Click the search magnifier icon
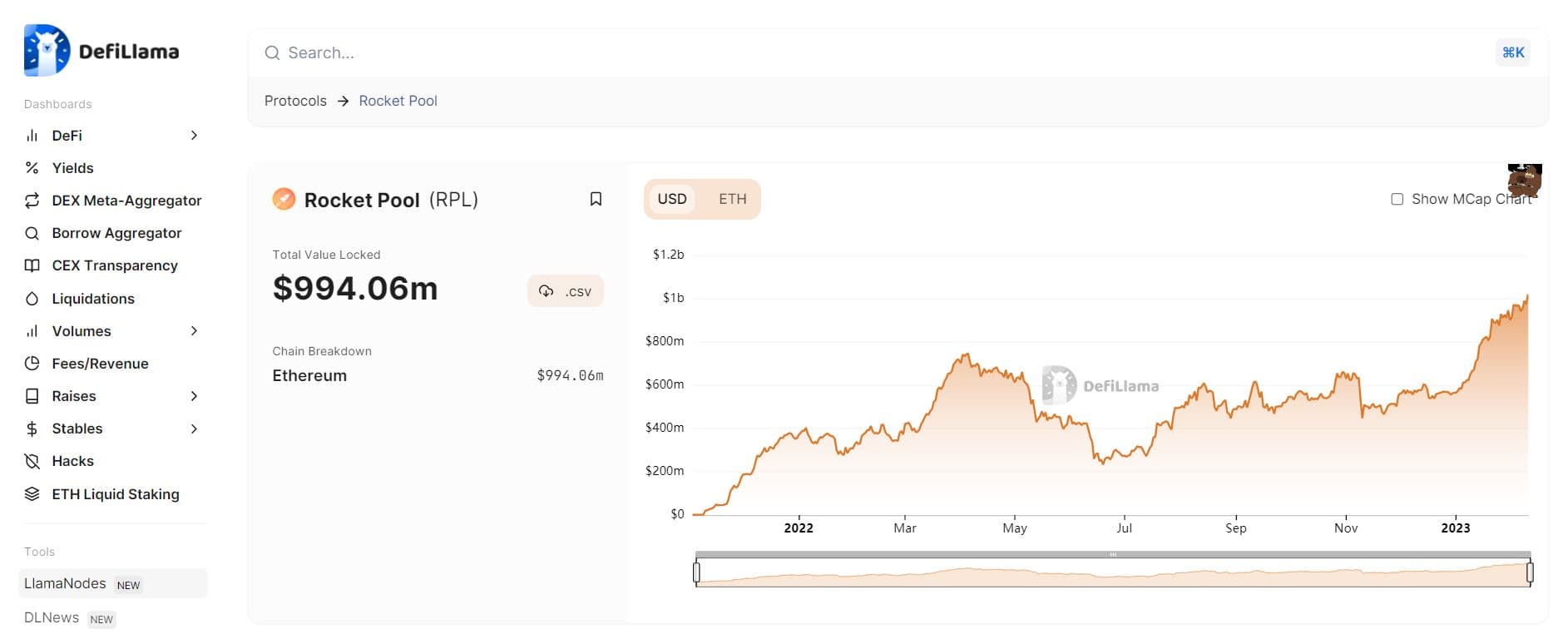The width and height of the screenshot is (1568, 644). 272,53
